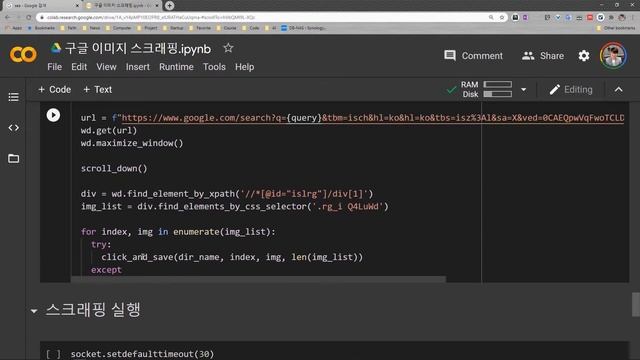Open the Computer bookmarks folder

click(x=118, y=28)
